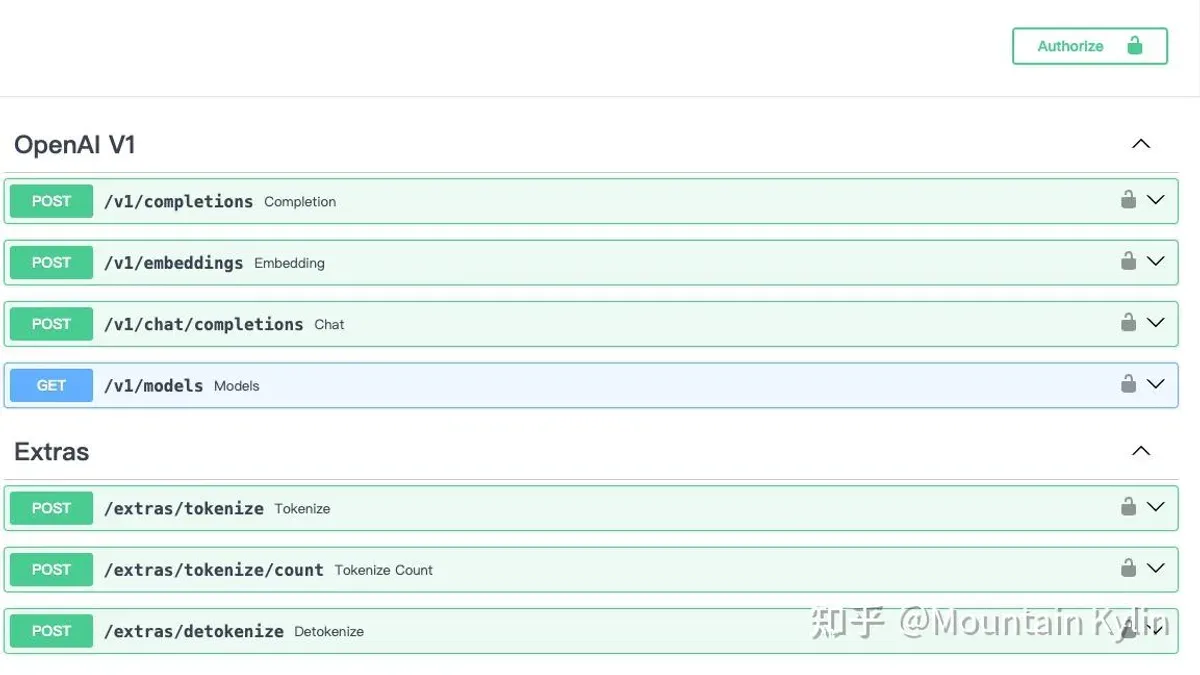The image size is (1200, 675).
Task: Click POST badge for /extras/detokenize
Action: pyautogui.click(x=51, y=631)
